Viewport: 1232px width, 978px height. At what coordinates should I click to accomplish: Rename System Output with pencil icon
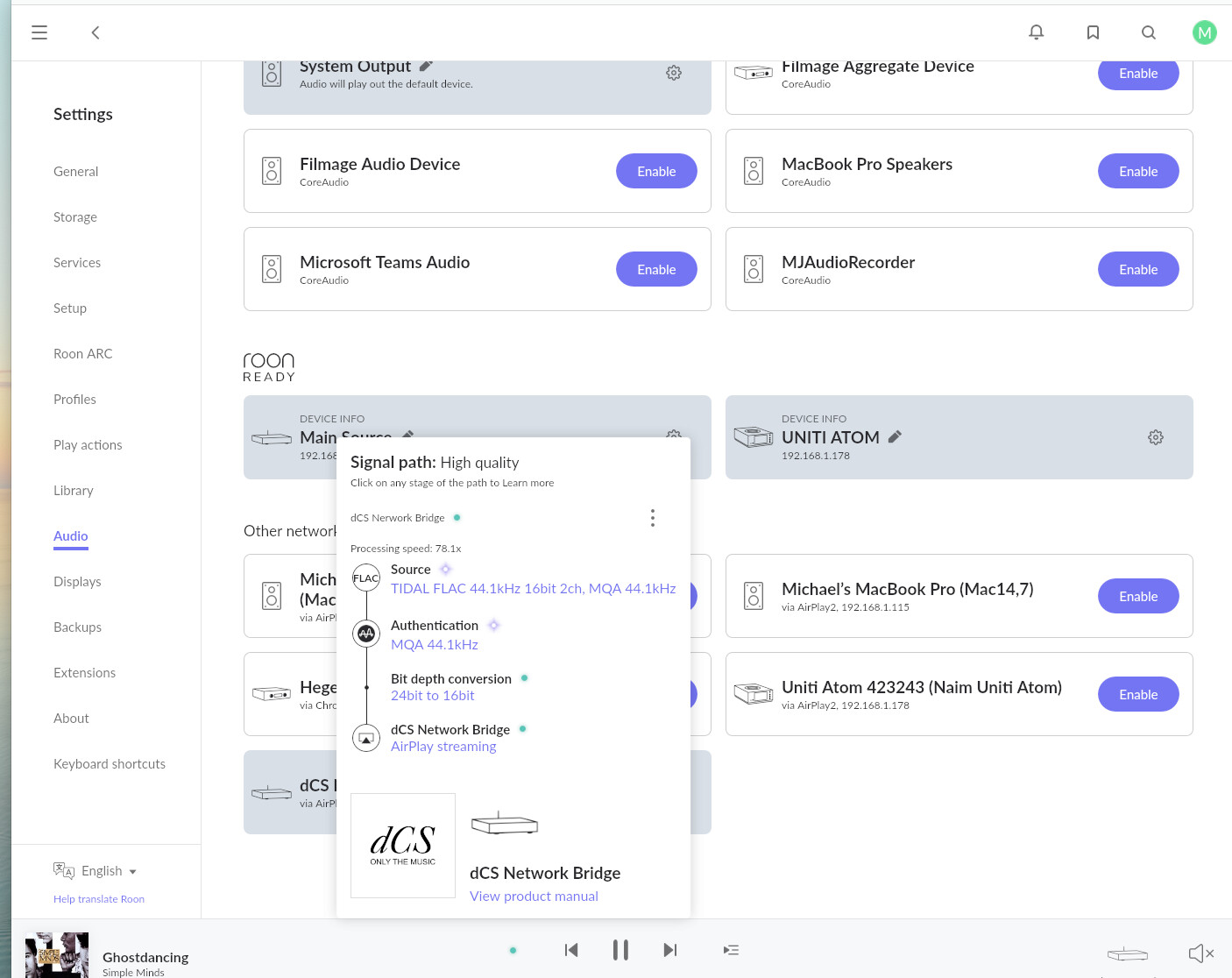point(426,66)
